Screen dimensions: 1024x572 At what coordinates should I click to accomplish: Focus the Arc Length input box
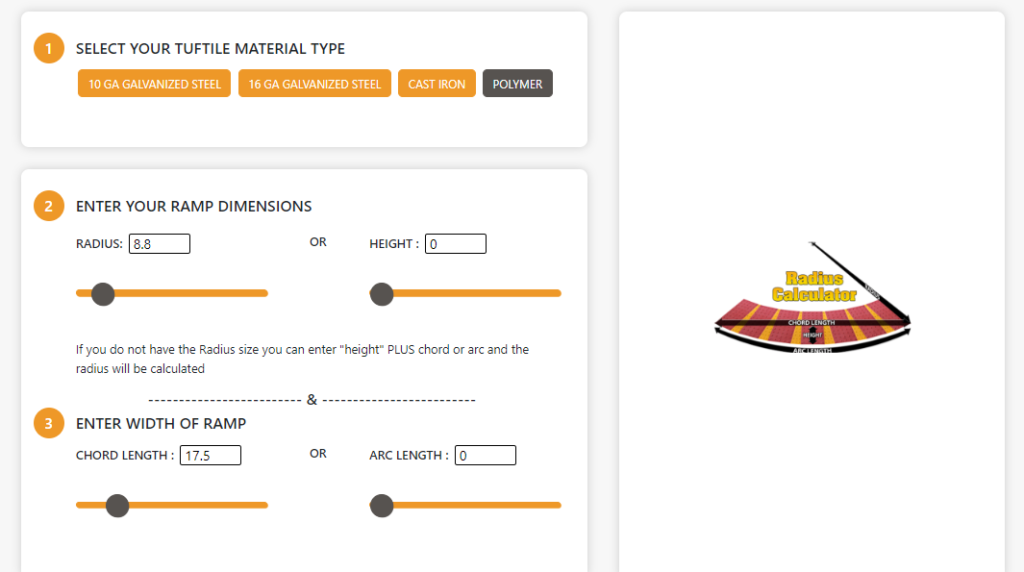coord(485,456)
